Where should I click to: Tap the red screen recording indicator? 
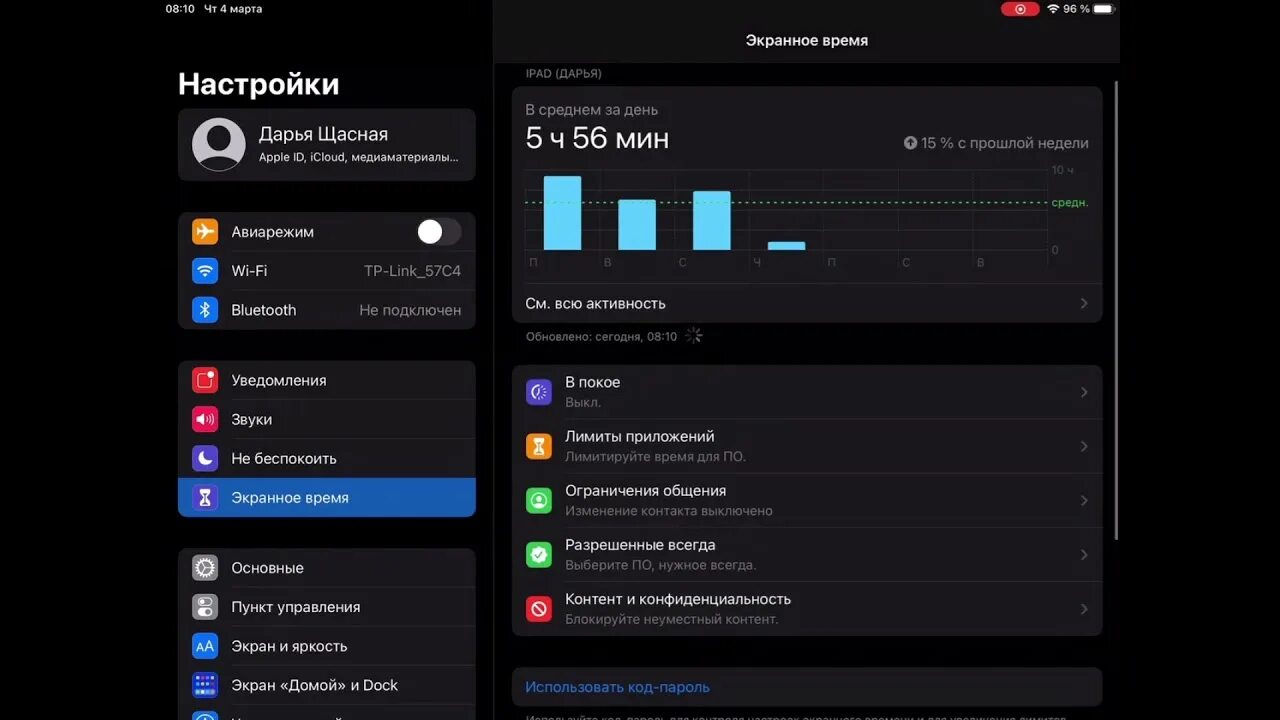click(x=1020, y=9)
